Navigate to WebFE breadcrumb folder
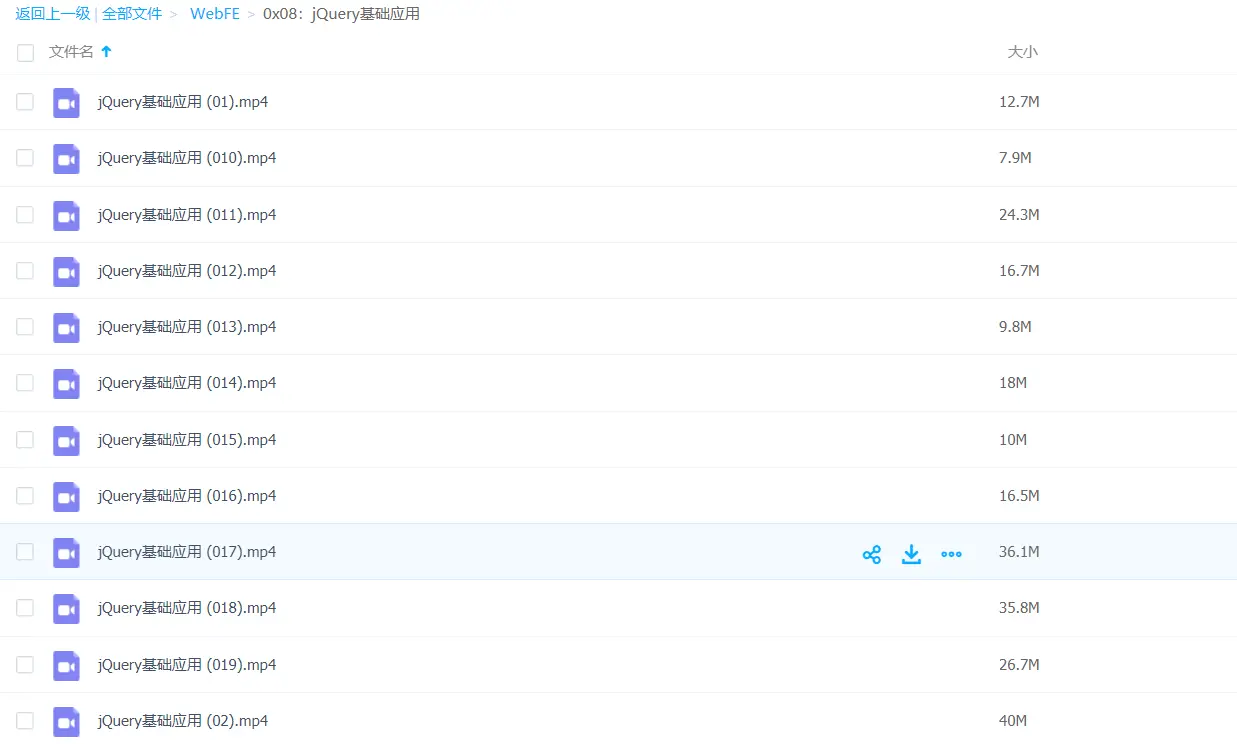Screen dimensions: 1237x745 [x=215, y=14]
